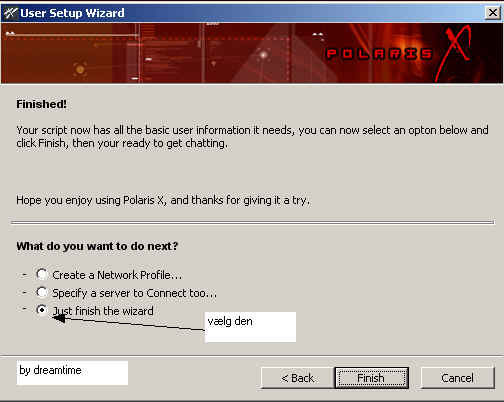Click the "Just finish the wizard" label text
Screen dimensions: 504x402
tap(103, 311)
